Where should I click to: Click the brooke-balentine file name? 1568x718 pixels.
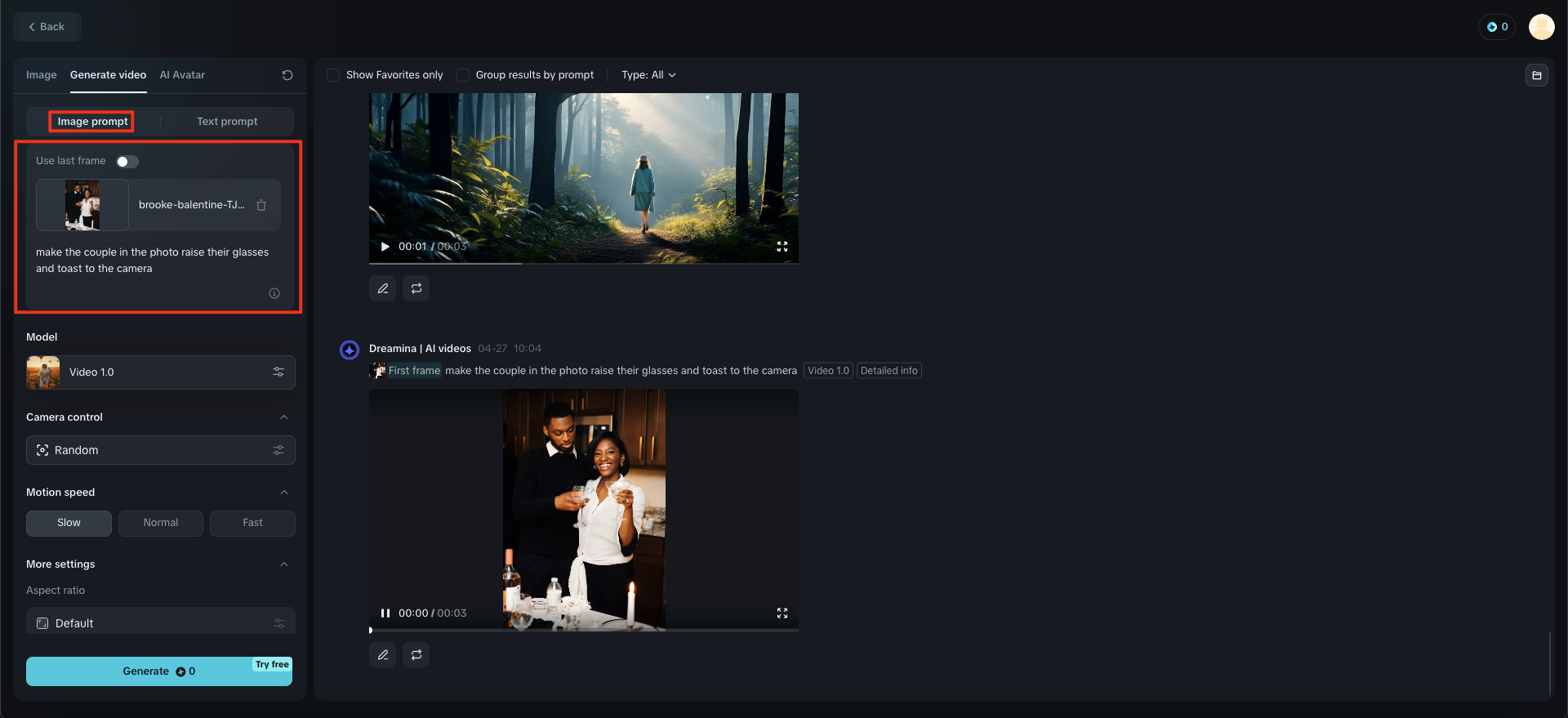click(192, 205)
